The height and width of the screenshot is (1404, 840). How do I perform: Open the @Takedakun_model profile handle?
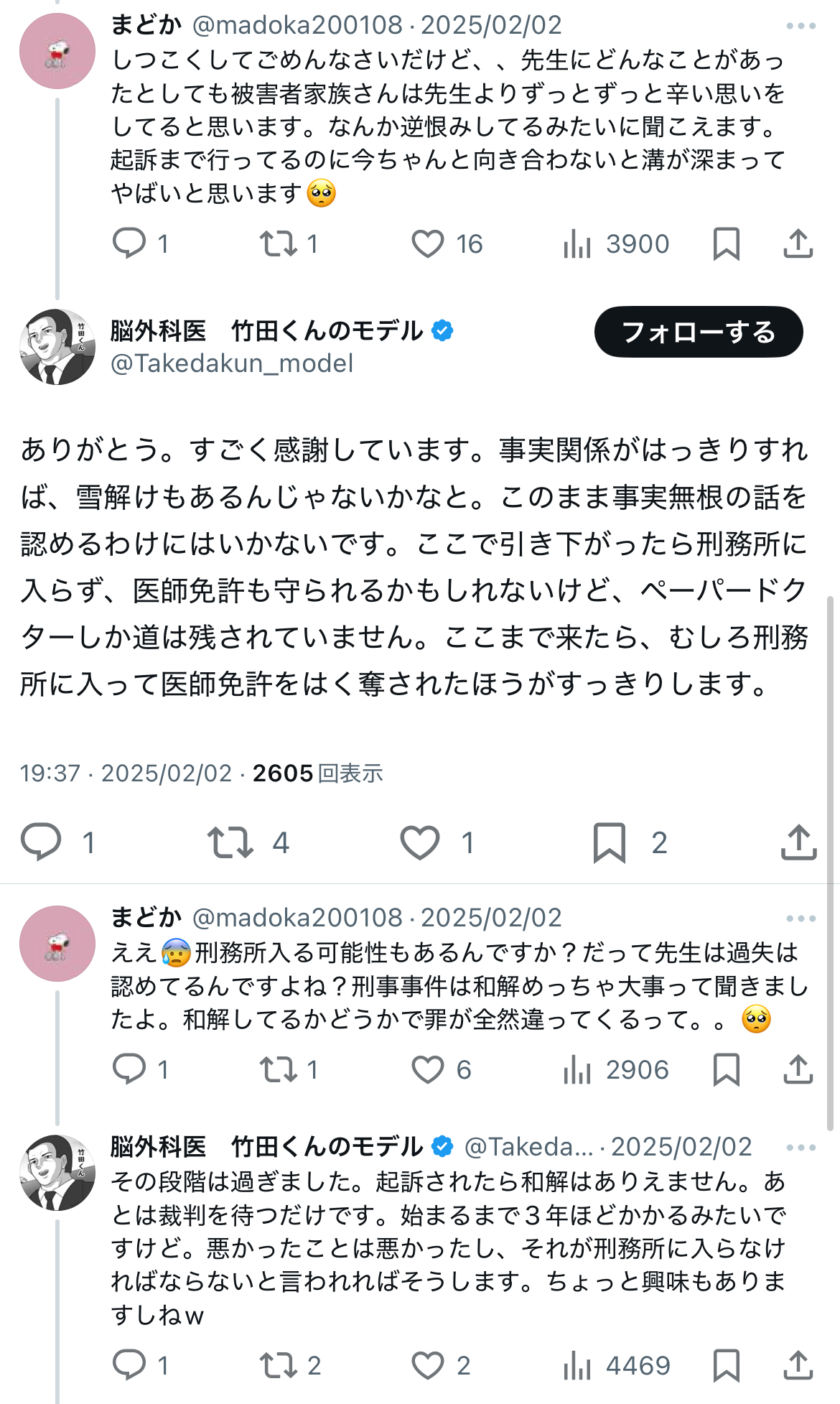click(x=231, y=363)
